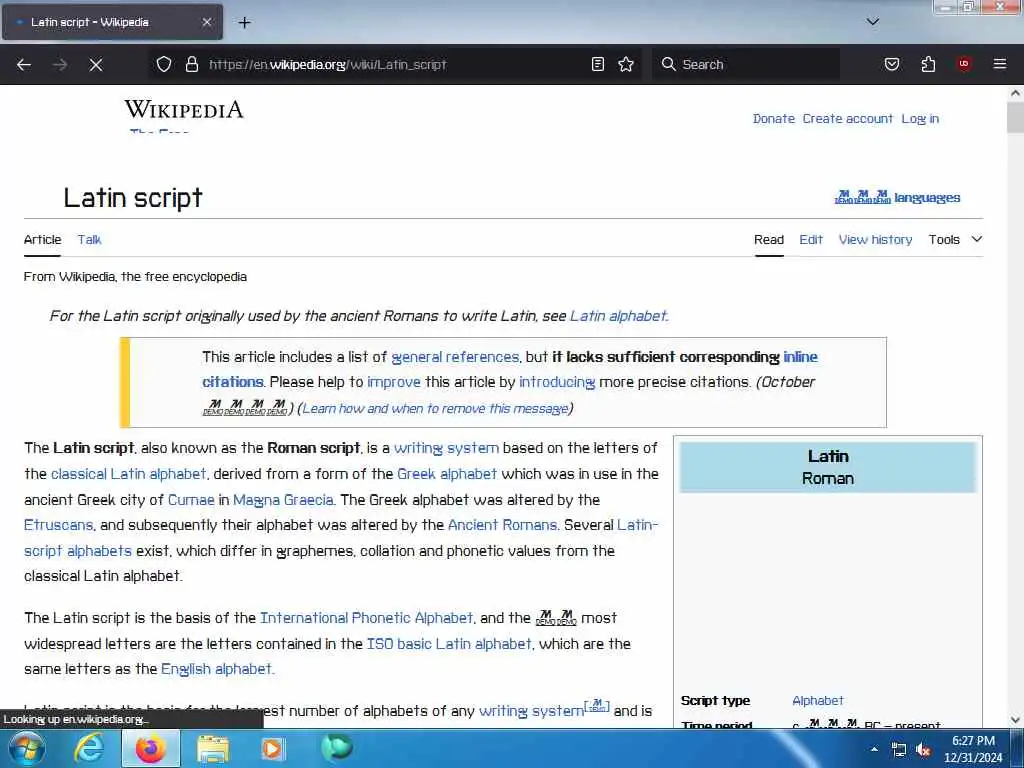
Task: Launch Internet Explorer from taskbar
Action: [x=89, y=748]
